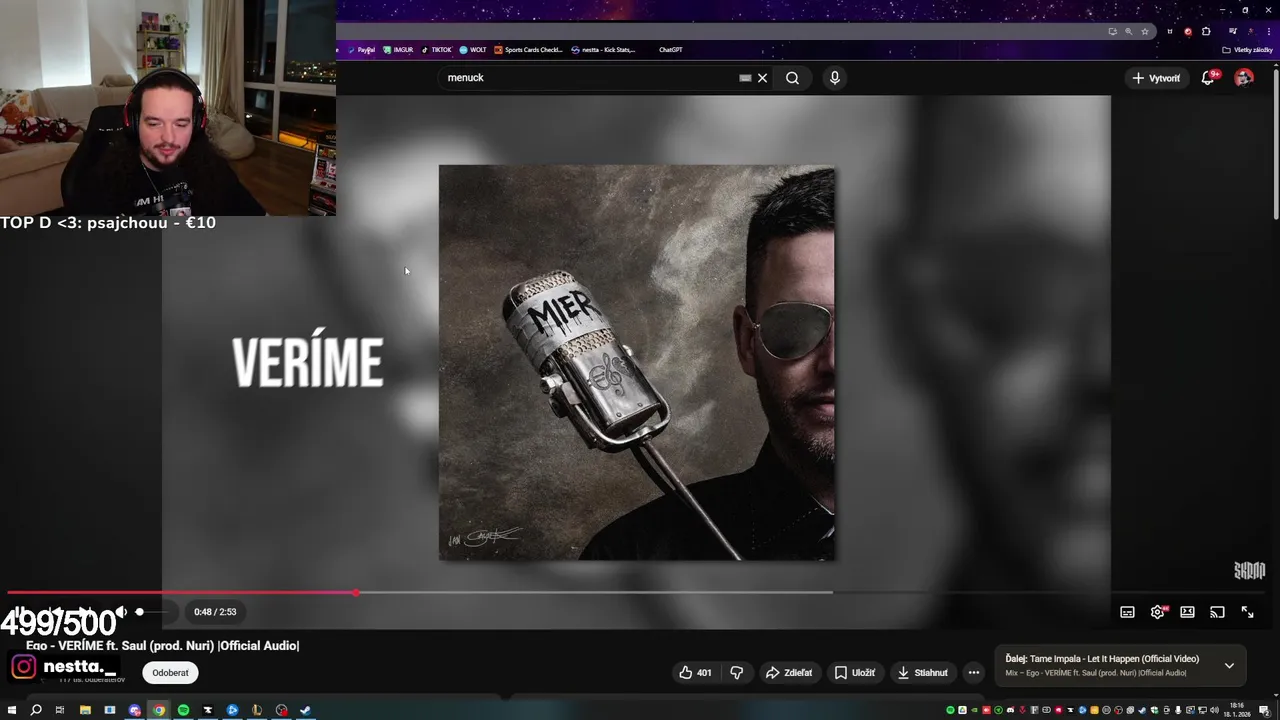Viewport: 1280px width, 720px height.
Task: Like the video with 401 likes
Action: tap(695, 673)
